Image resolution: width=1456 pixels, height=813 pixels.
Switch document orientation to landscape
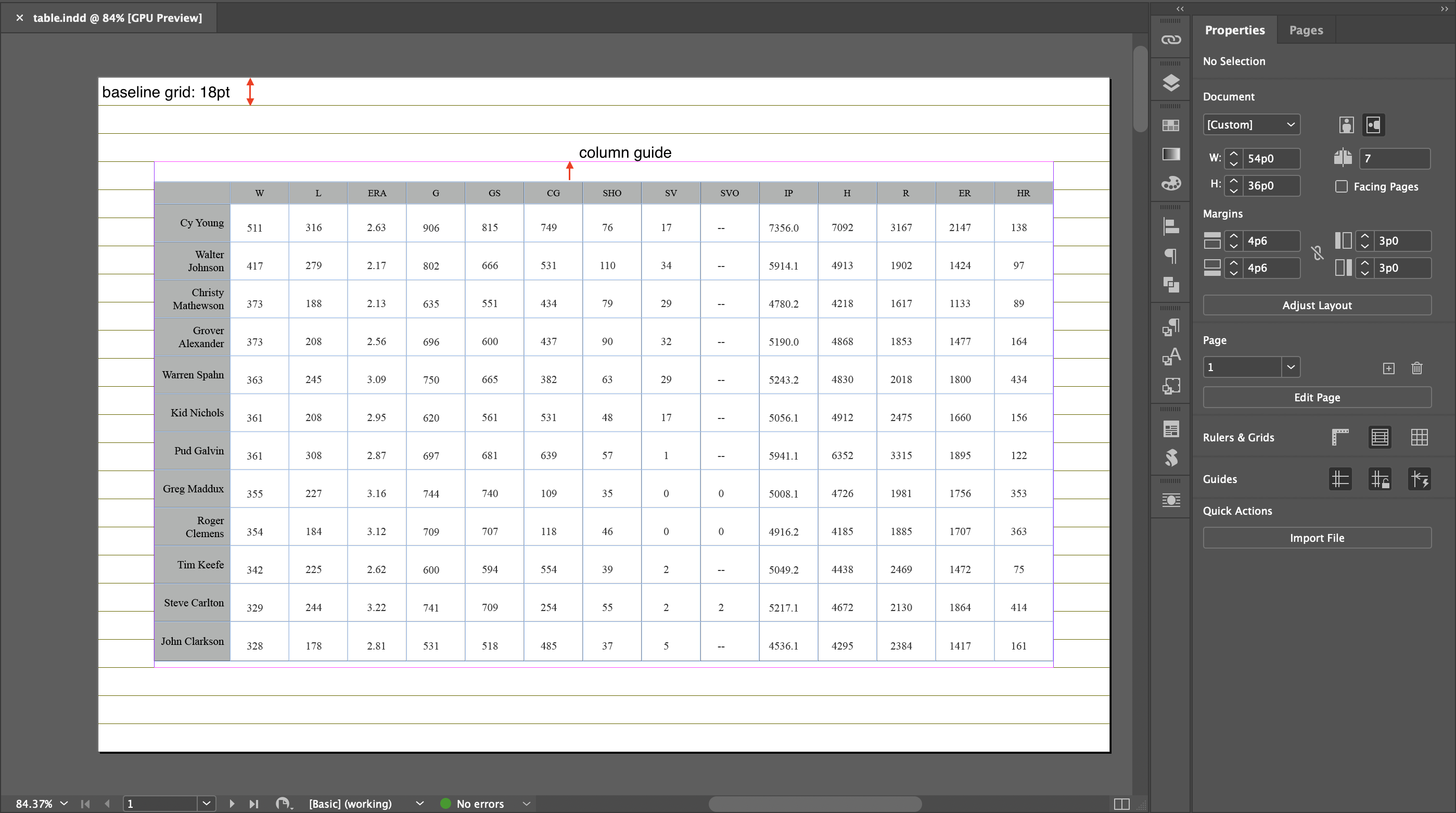click(x=1373, y=124)
